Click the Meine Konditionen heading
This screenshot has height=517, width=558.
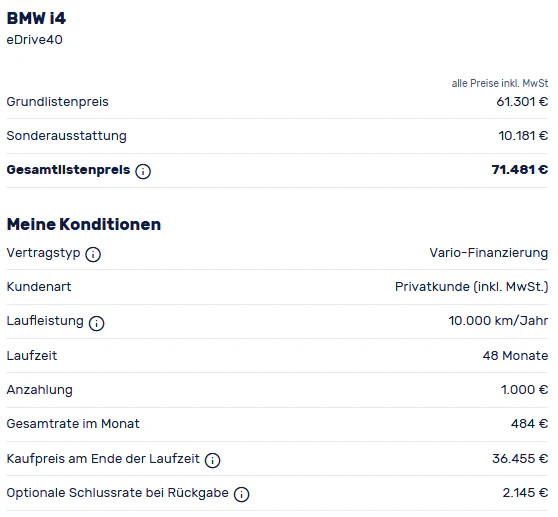[x=84, y=225]
